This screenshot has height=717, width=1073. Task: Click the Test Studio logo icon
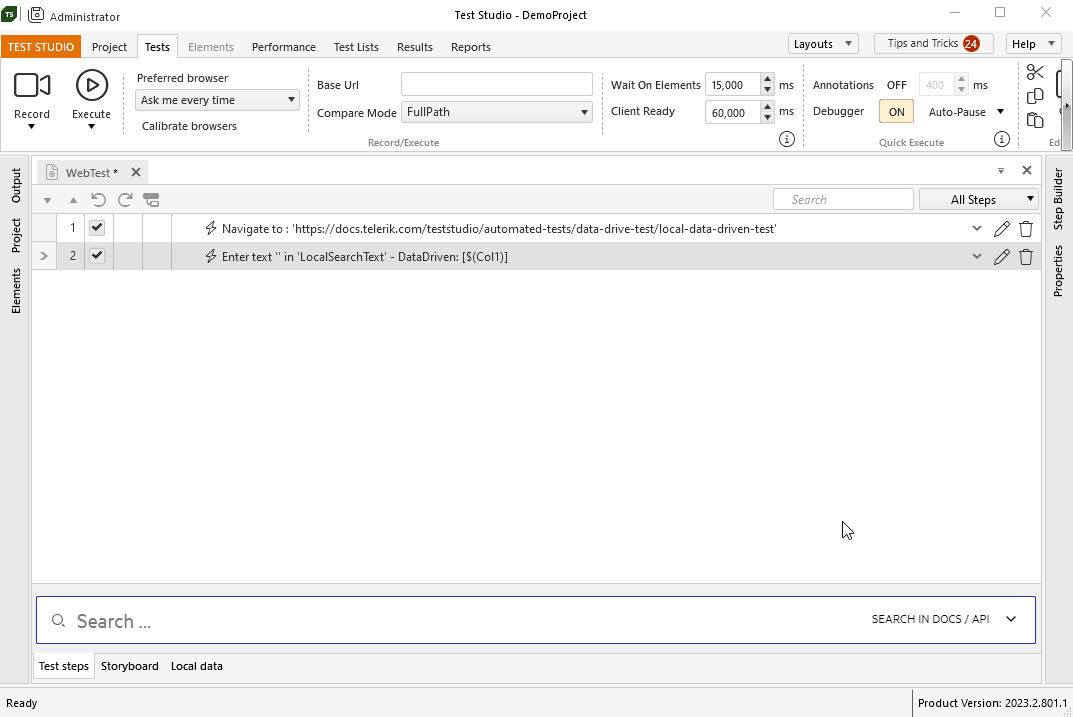pyautogui.click(x=9, y=14)
